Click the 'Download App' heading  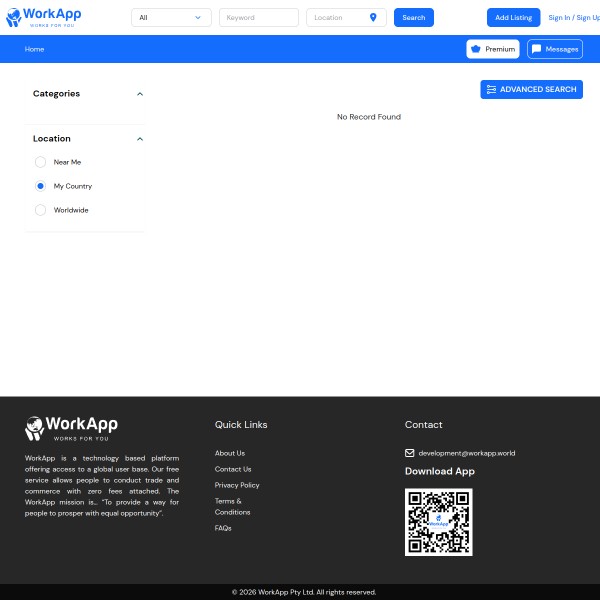click(440, 471)
